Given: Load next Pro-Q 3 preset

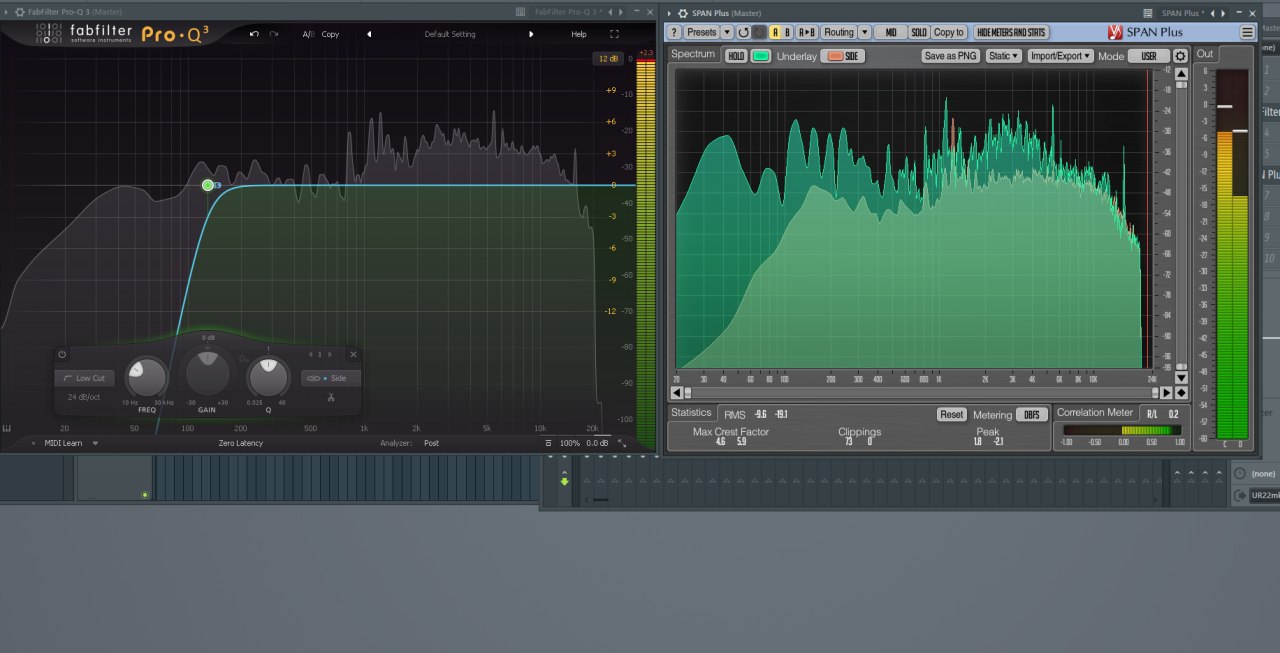Looking at the screenshot, I should point(531,34).
